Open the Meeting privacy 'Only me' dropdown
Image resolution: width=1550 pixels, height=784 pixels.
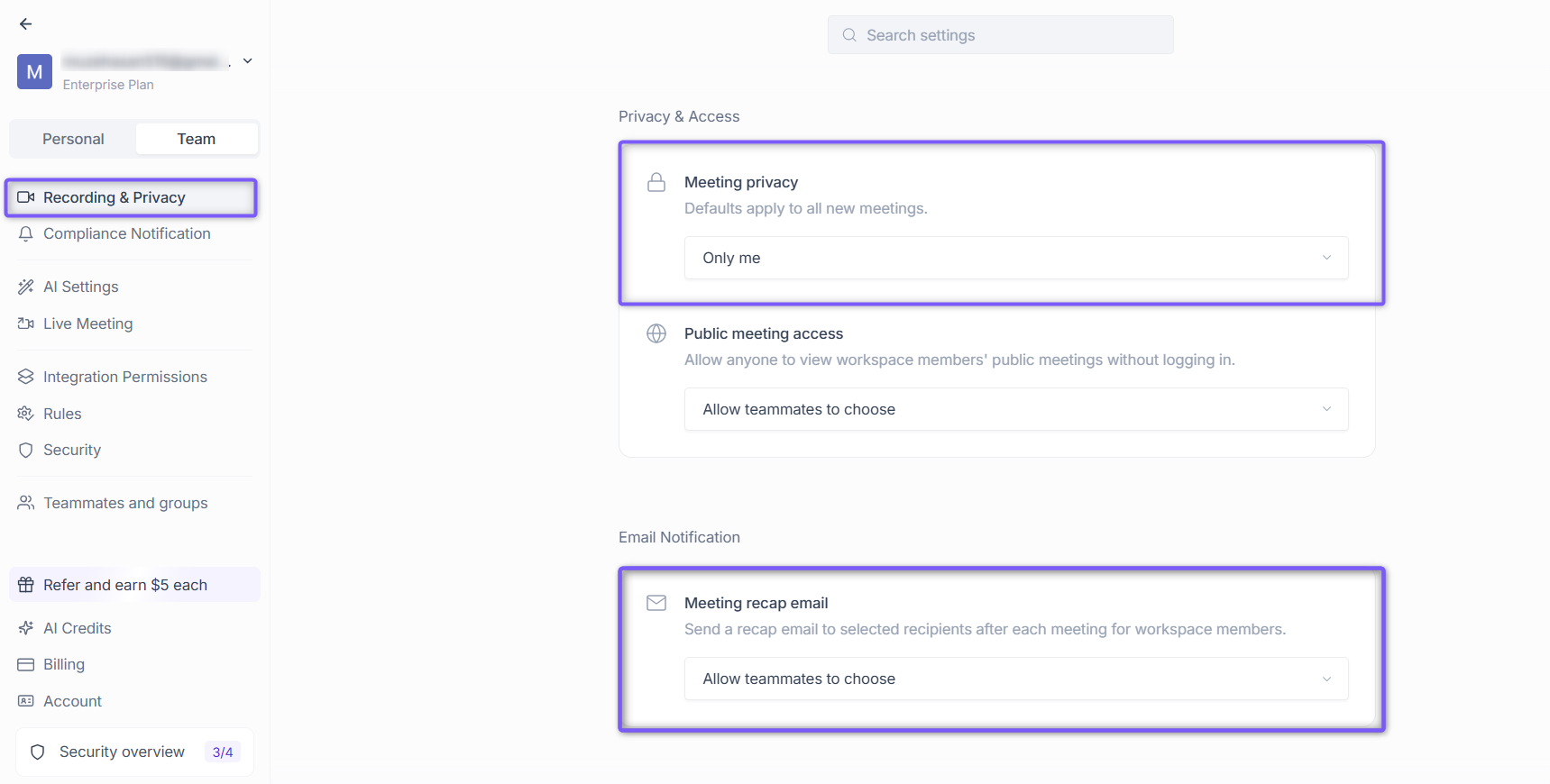[1016, 258]
